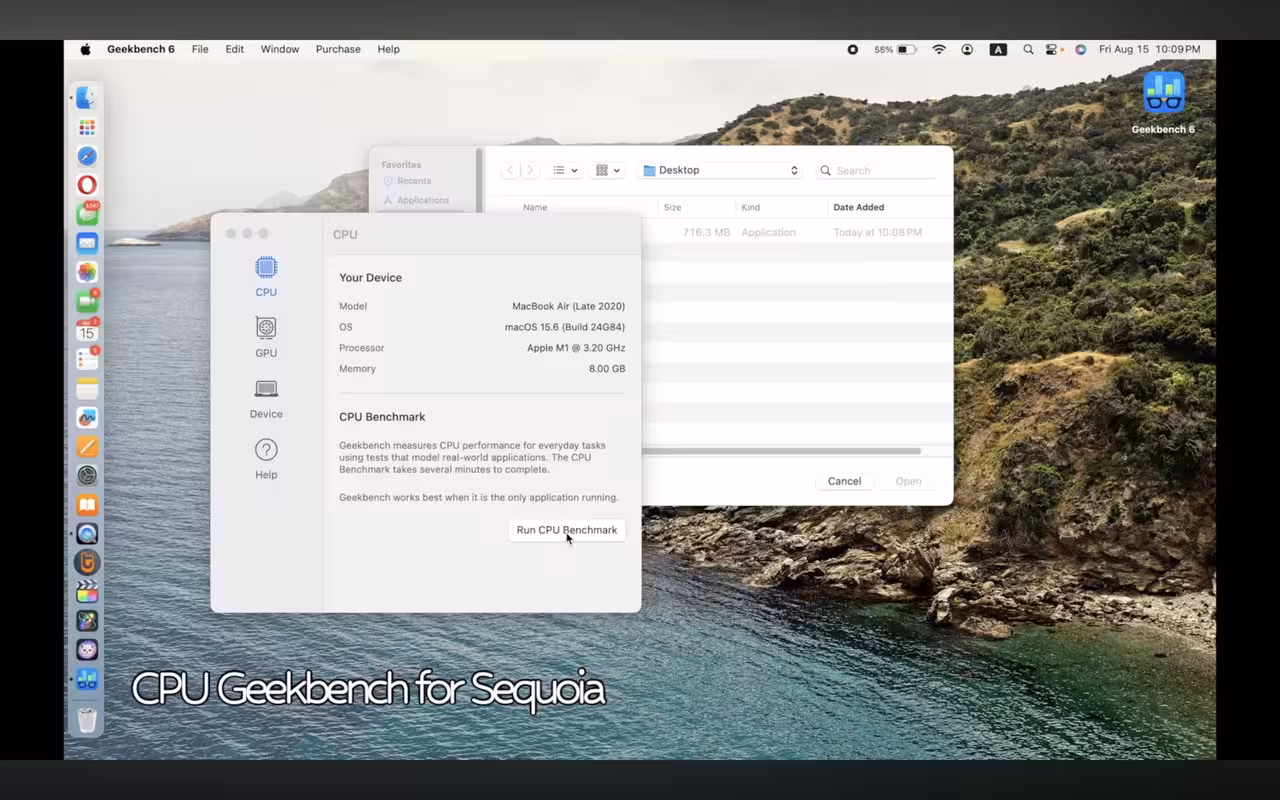Image resolution: width=1280 pixels, height=800 pixels.
Task: Open the Edit menu
Action: (x=235, y=49)
